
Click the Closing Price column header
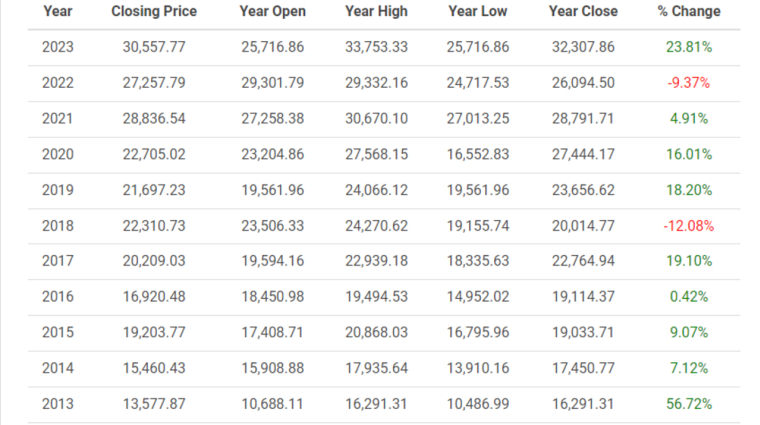tap(154, 12)
